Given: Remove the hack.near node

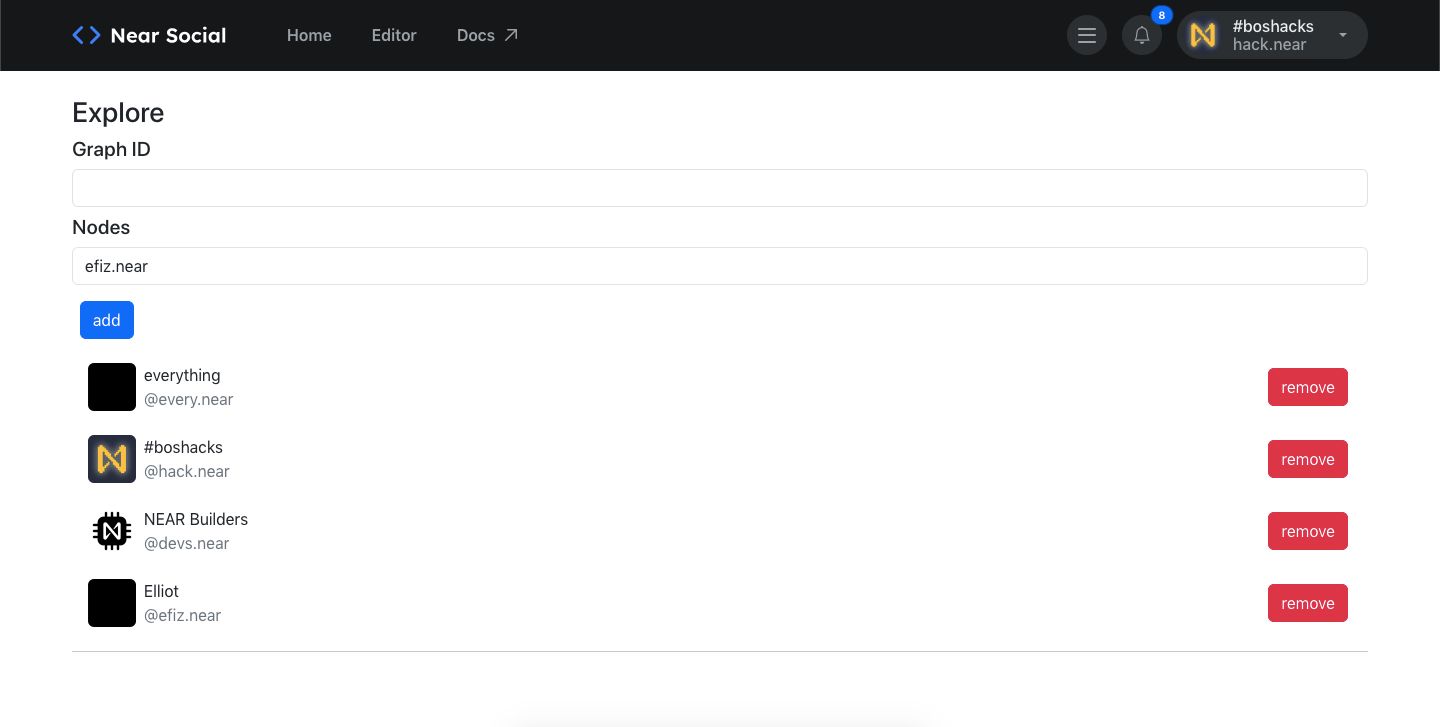Looking at the screenshot, I should pos(1308,459).
